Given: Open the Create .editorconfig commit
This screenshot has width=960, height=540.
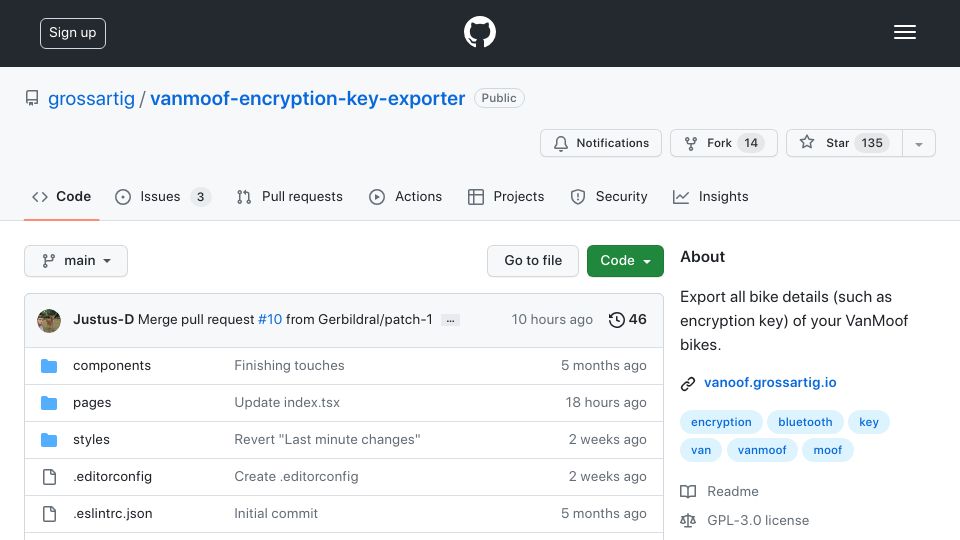Looking at the screenshot, I should click(296, 476).
